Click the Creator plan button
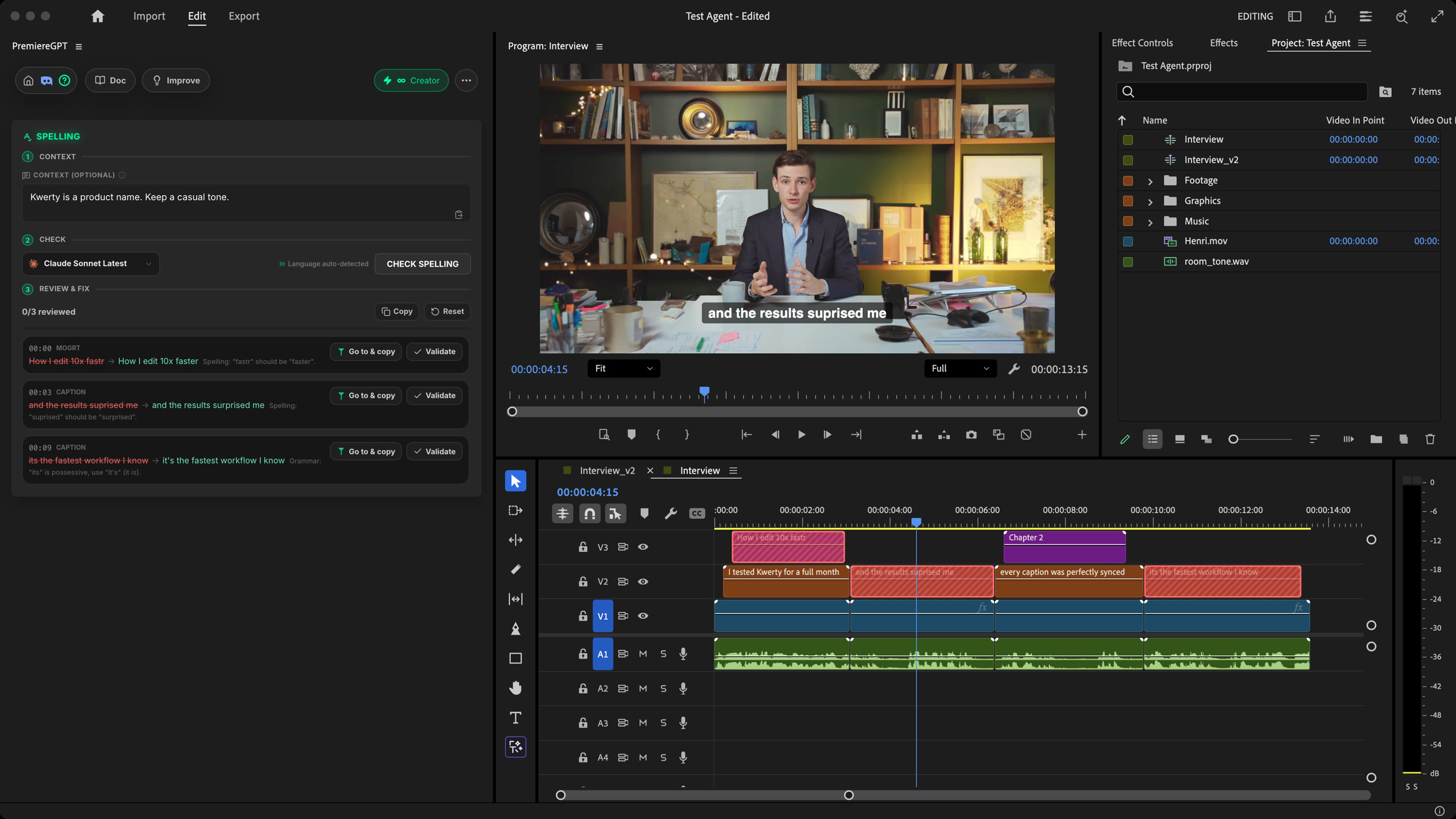The width and height of the screenshot is (1456, 819). [x=411, y=81]
